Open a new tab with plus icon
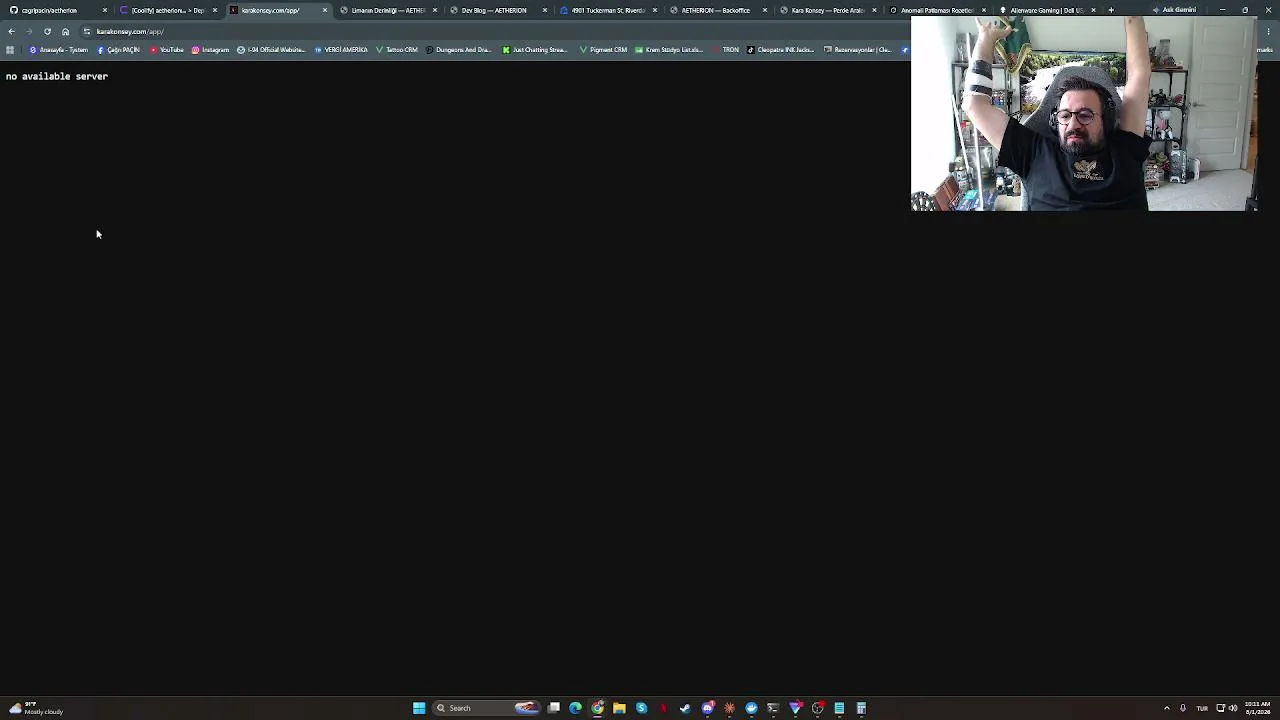 (1110, 10)
